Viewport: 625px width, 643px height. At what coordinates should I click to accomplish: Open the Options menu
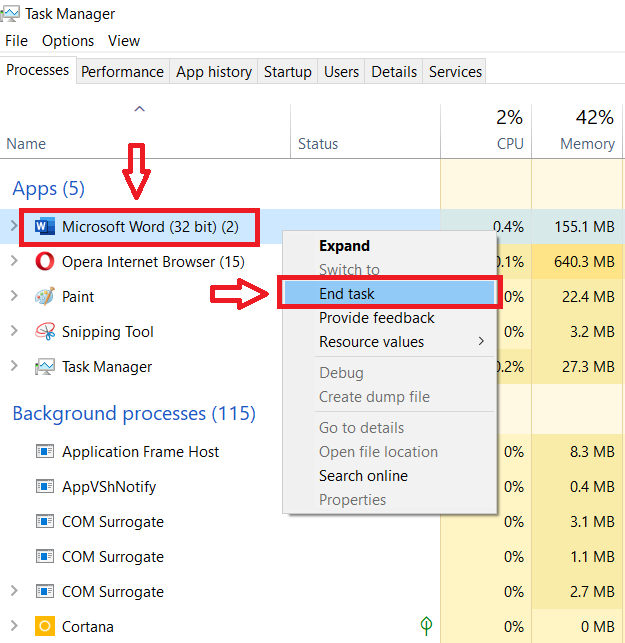pyautogui.click(x=68, y=41)
